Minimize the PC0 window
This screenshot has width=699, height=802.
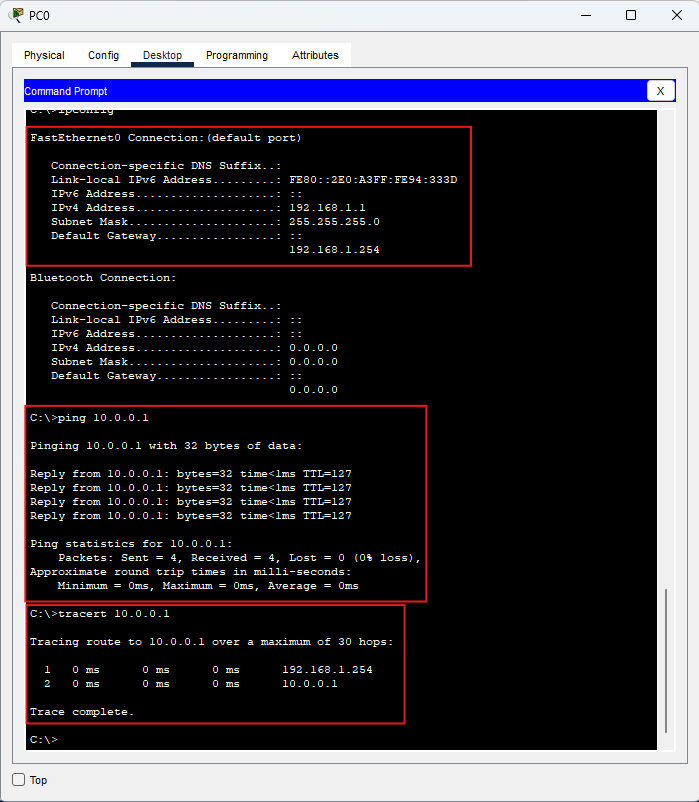coord(586,15)
